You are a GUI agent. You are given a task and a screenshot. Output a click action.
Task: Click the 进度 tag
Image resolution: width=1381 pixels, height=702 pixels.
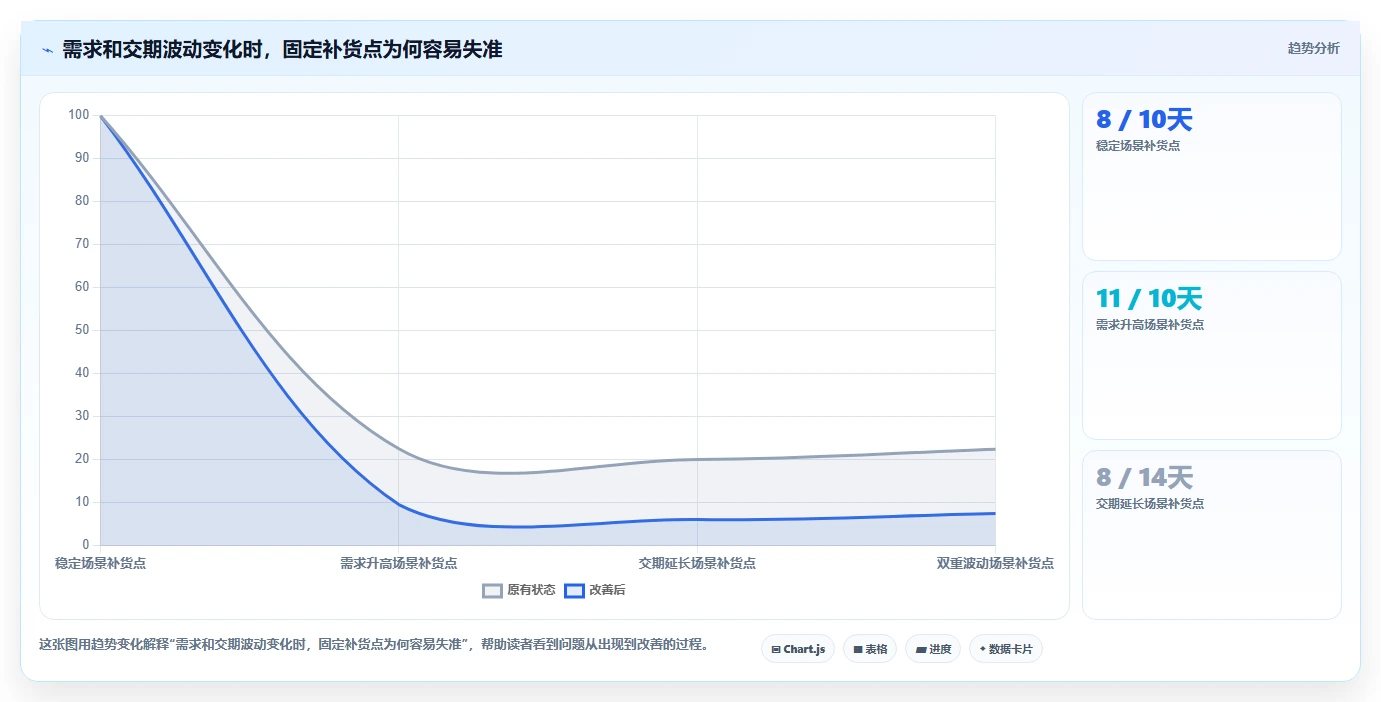pos(933,649)
